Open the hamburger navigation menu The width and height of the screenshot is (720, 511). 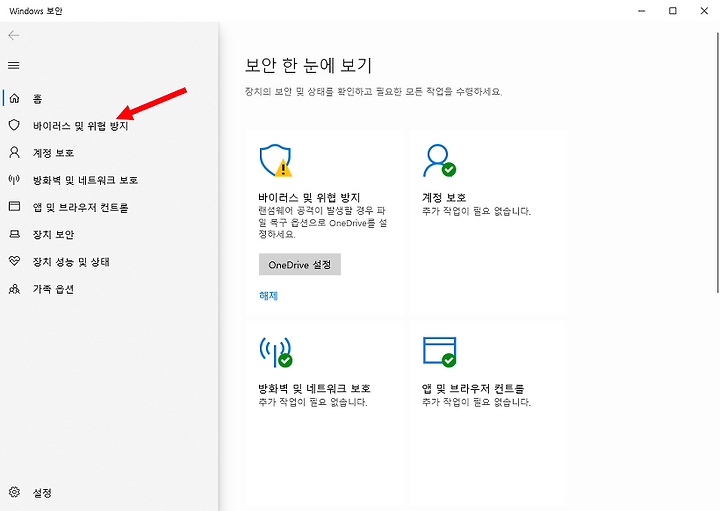pos(14,65)
